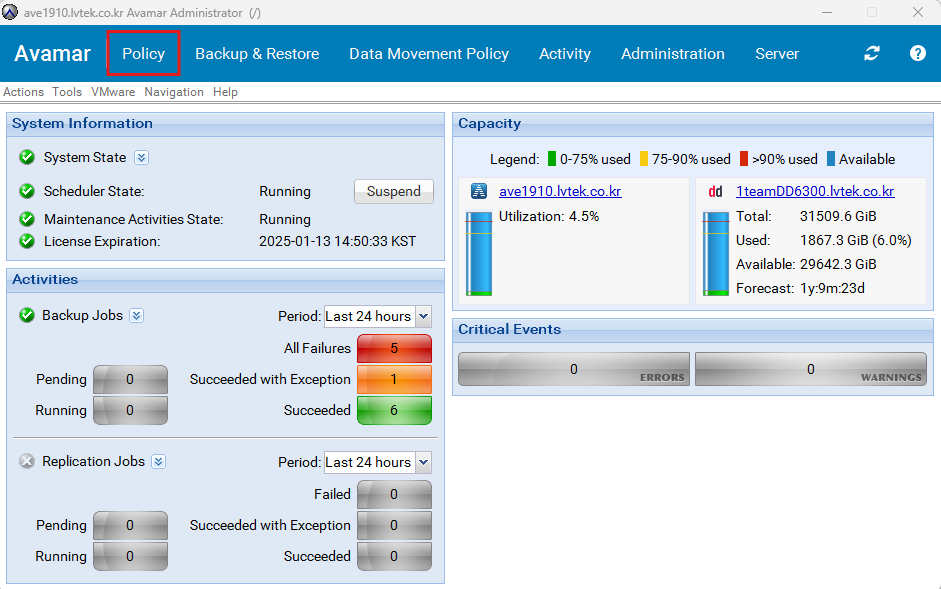The height and width of the screenshot is (589, 941).
Task: Open the VMware menu
Action: point(113,92)
